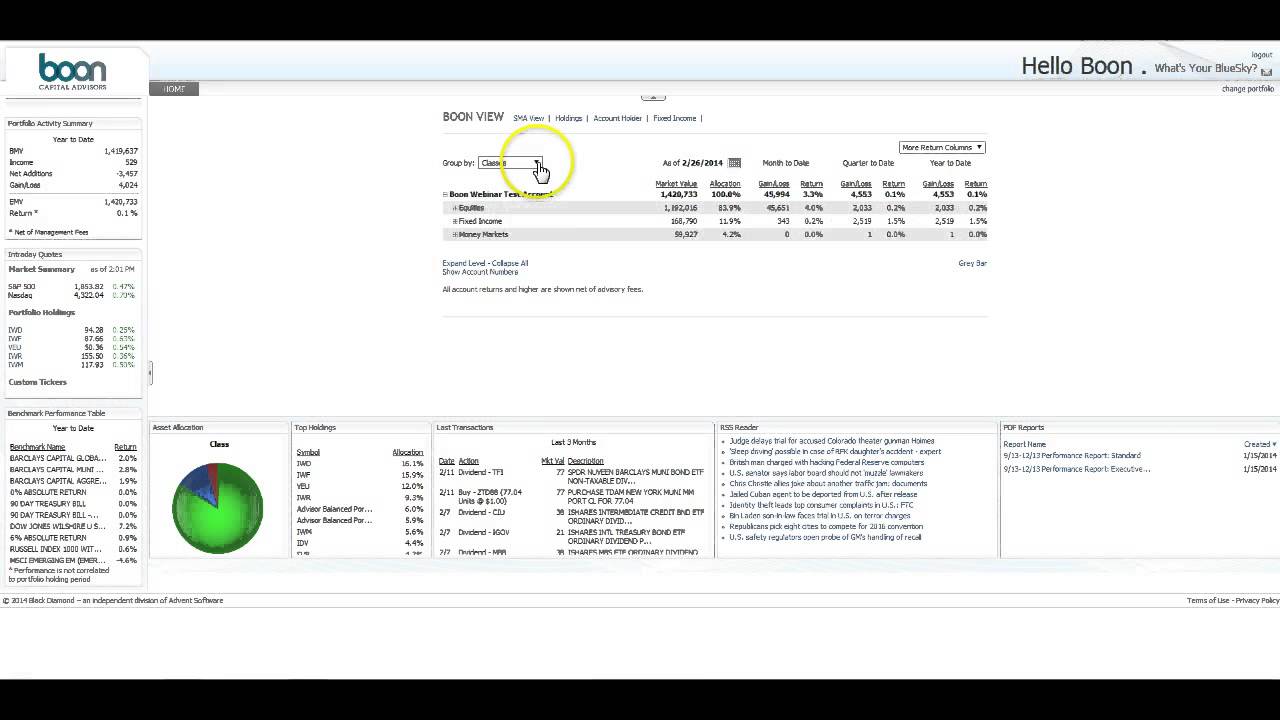
Task: Expand the Fixed Income row
Action: coord(455,221)
